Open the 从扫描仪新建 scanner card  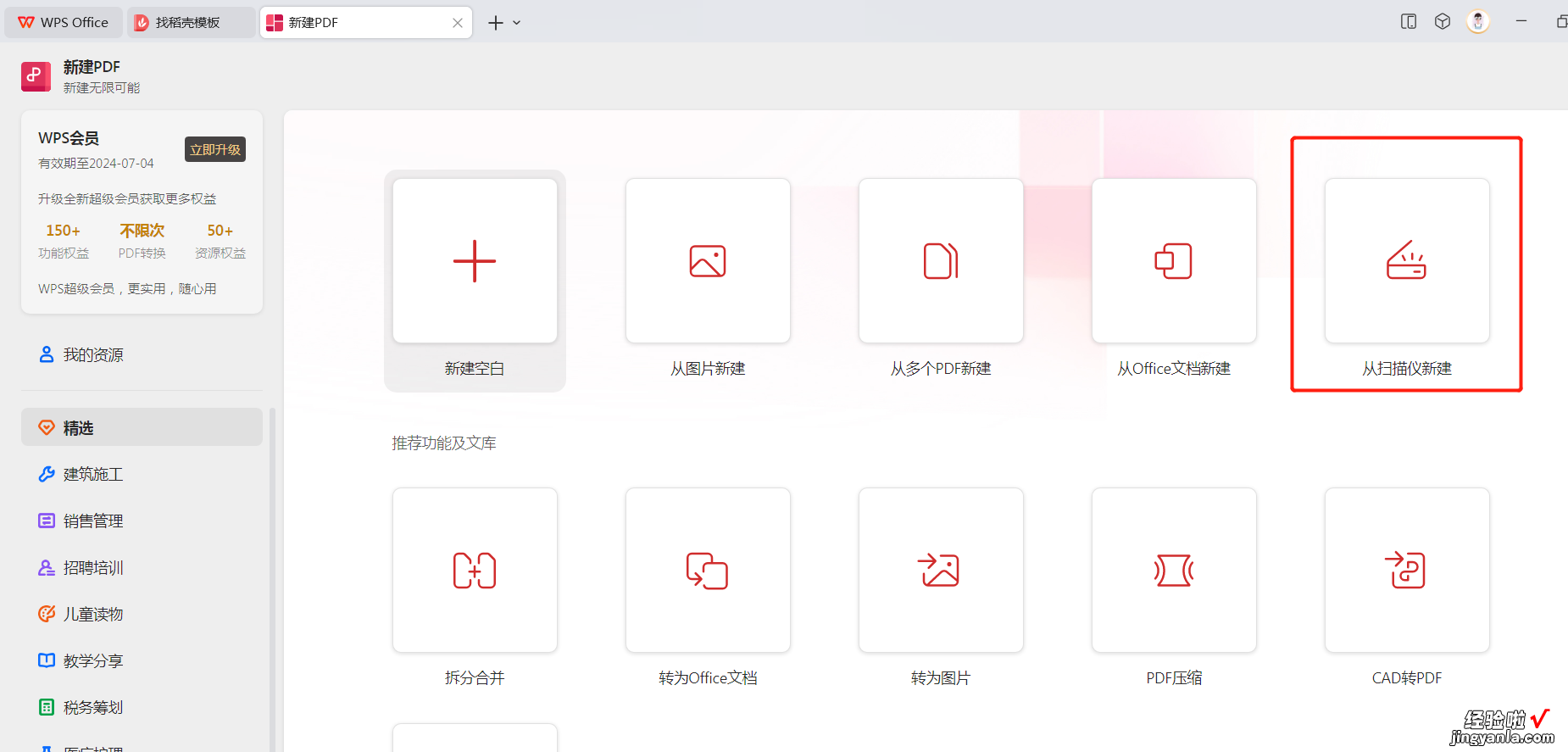click(1407, 261)
